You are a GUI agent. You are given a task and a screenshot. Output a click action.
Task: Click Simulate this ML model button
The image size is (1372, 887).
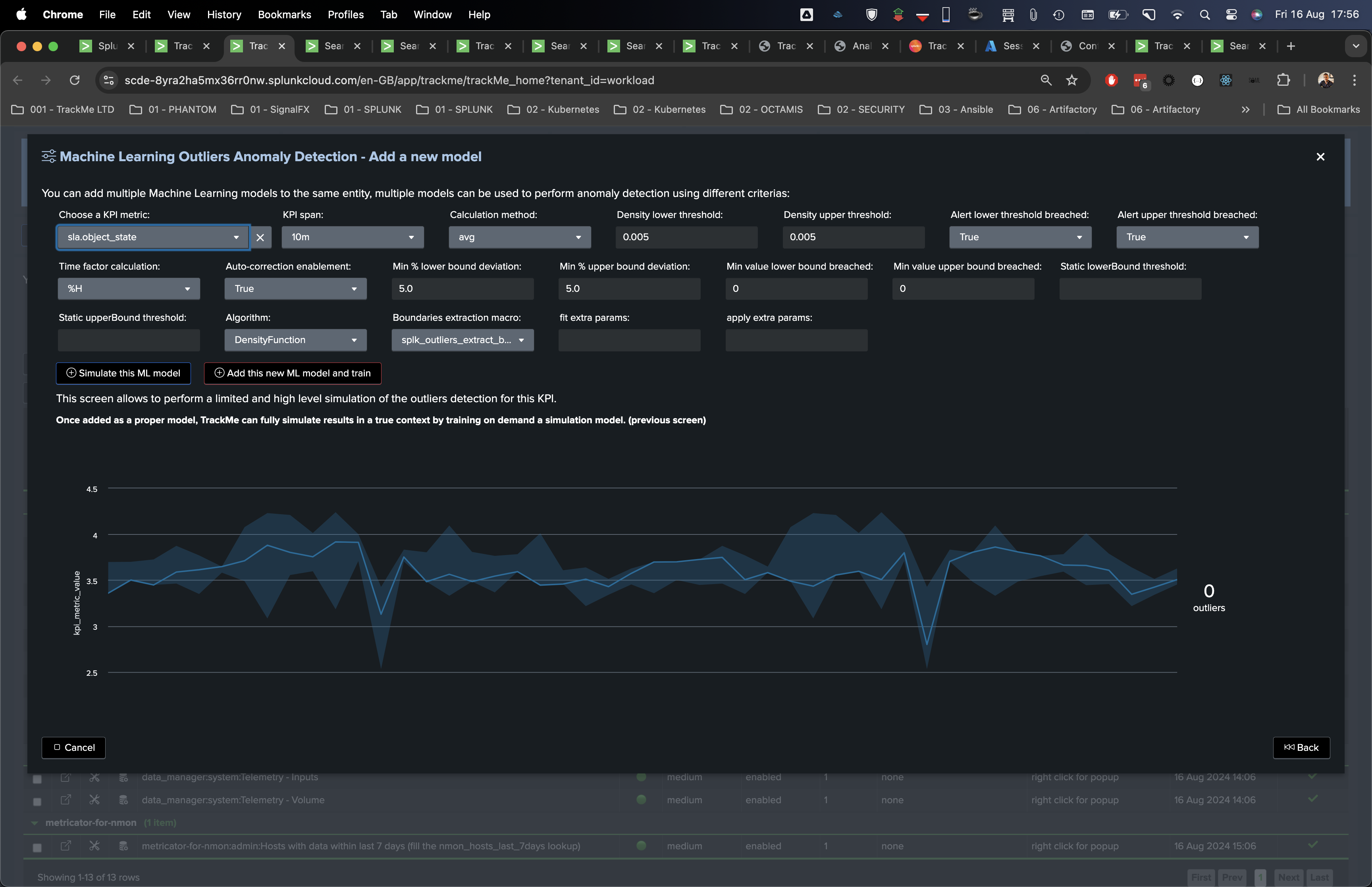pyautogui.click(x=123, y=373)
